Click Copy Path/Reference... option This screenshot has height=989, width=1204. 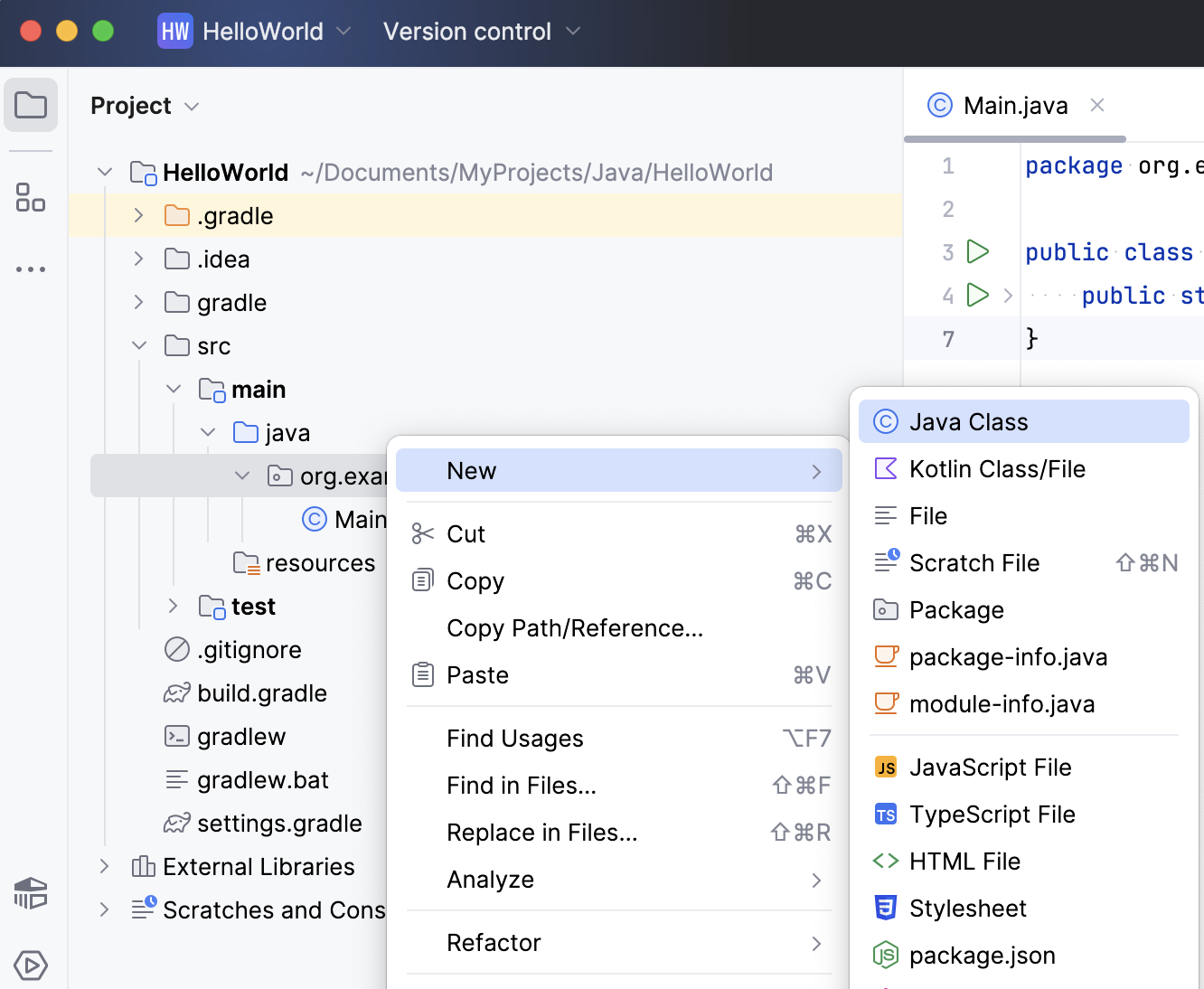coord(574,628)
